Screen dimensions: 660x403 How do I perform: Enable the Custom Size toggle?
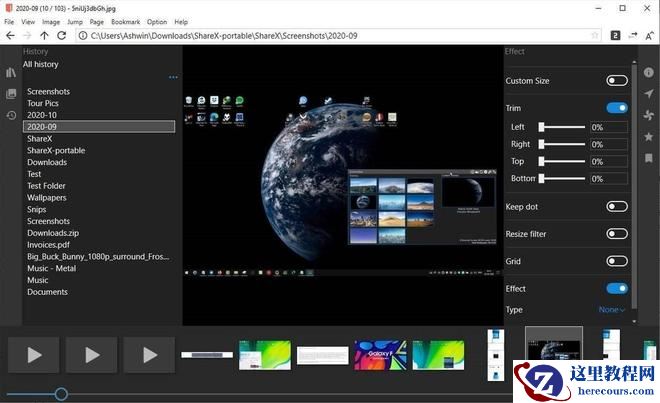pyautogui.click(x=616, y=80)
